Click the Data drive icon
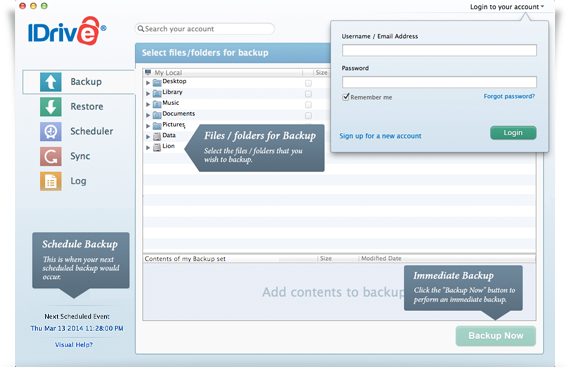570x367 pixels. [157, 137]
